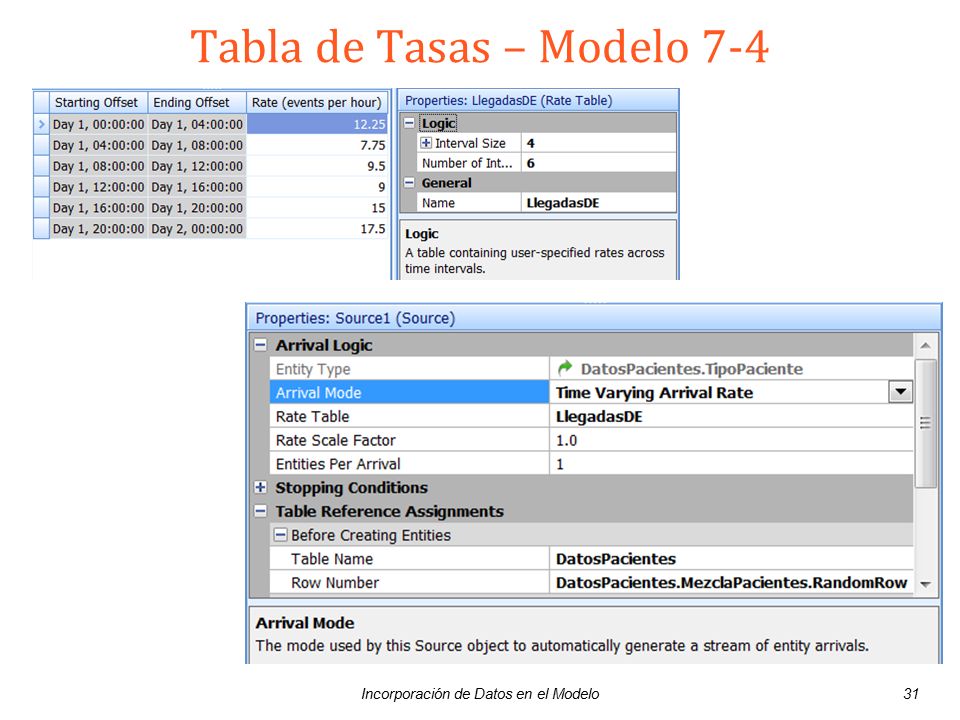Edit Number of Intervals value 6
960x720 pixels.
[599, 163]
